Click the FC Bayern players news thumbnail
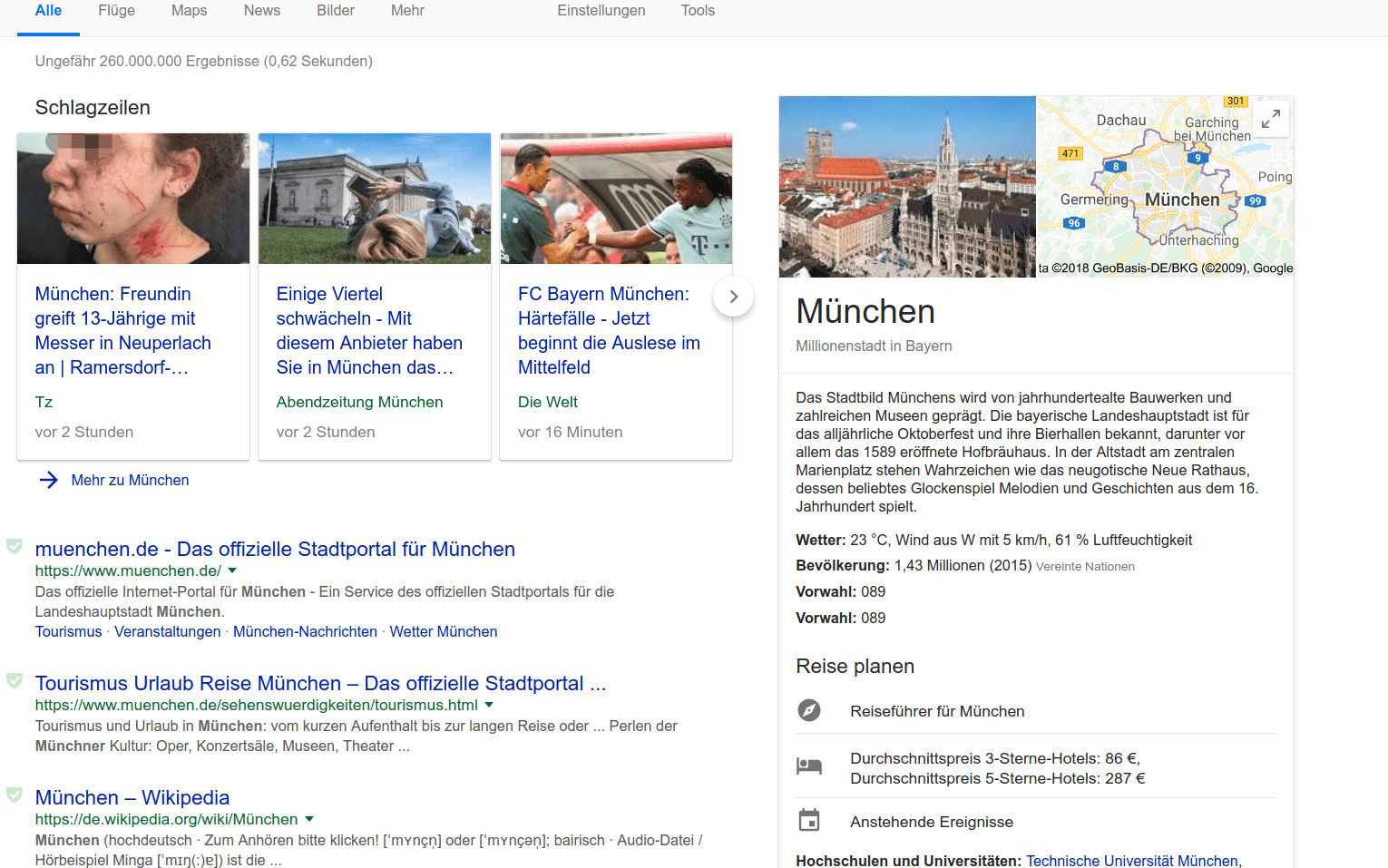 click(x=616, y=199)
